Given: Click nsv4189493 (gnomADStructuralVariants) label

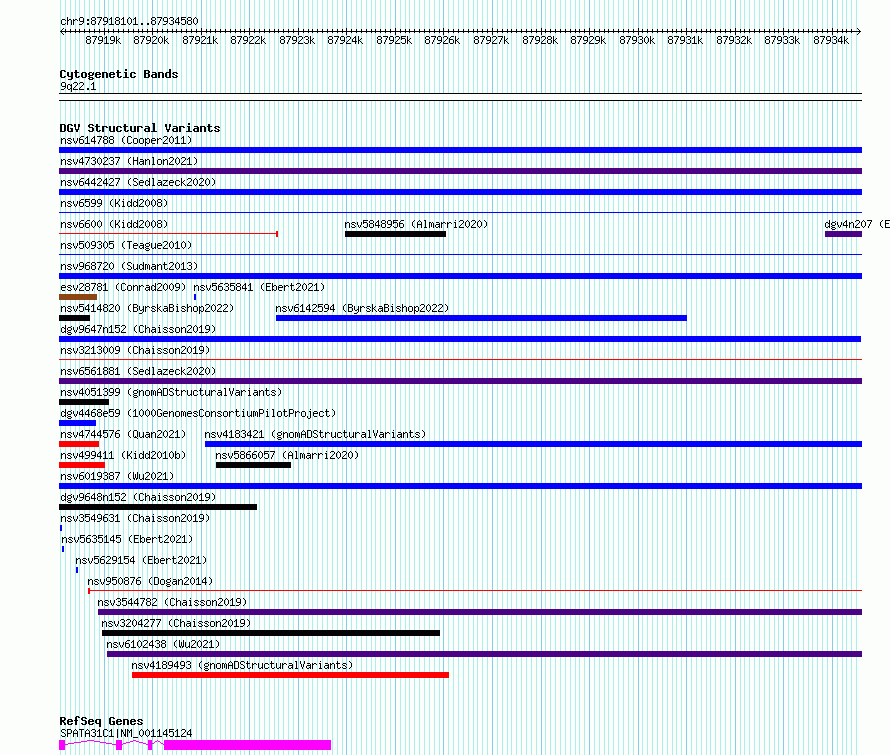Looking at the screenshot, I should coord(242,665).
